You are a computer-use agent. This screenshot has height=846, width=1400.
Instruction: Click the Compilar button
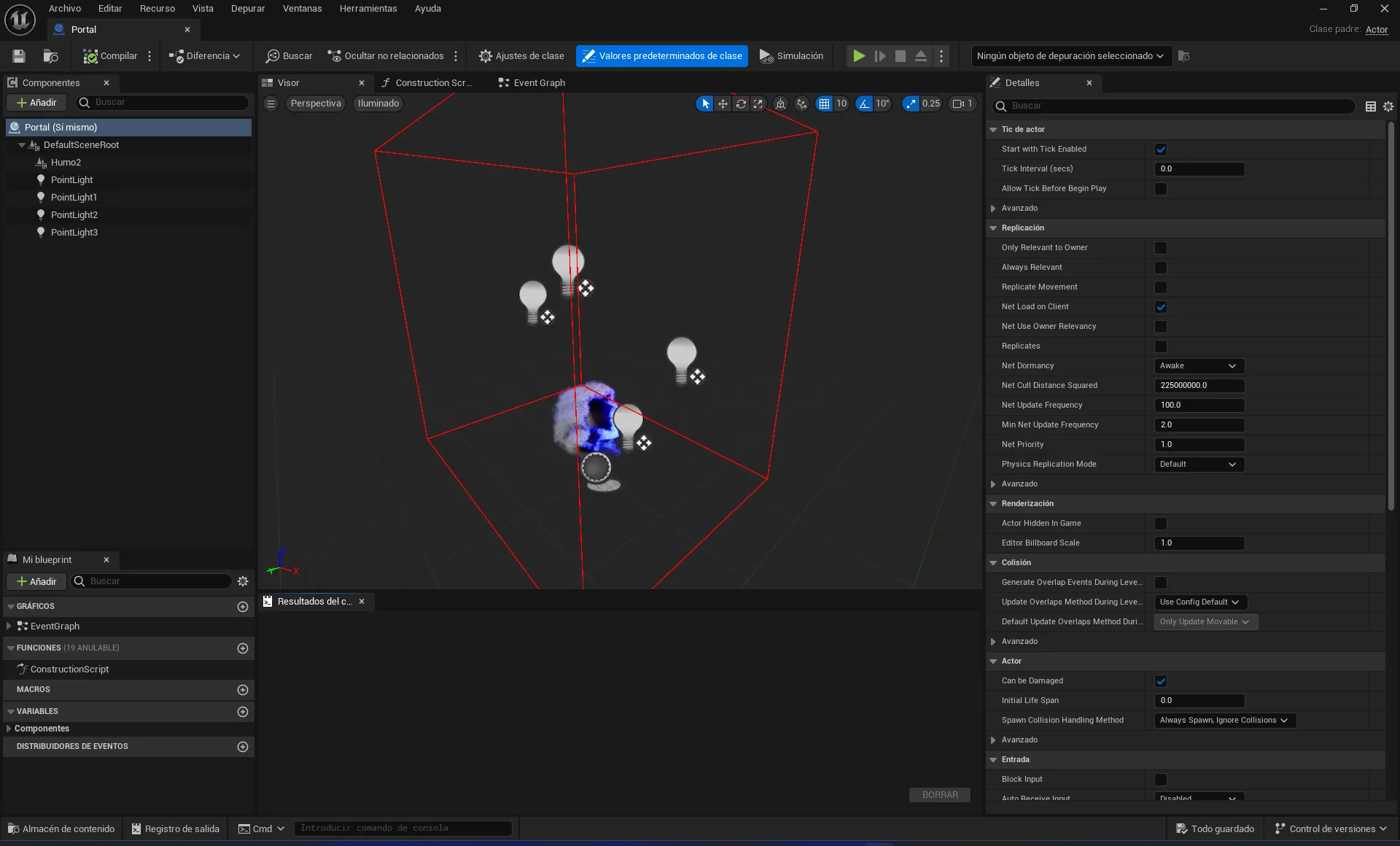pyautogui.click(x=110, y=56)
